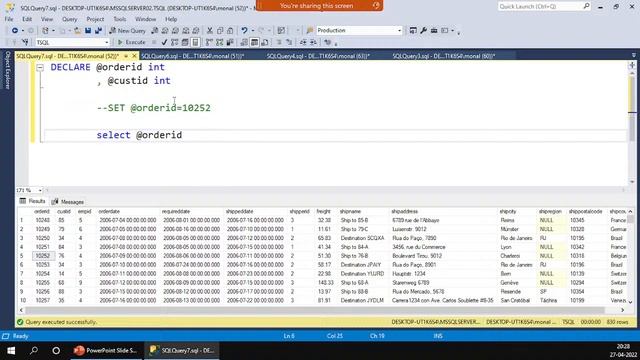Show the open document tabs list
The image size is (640, 360).
point(633,56)
